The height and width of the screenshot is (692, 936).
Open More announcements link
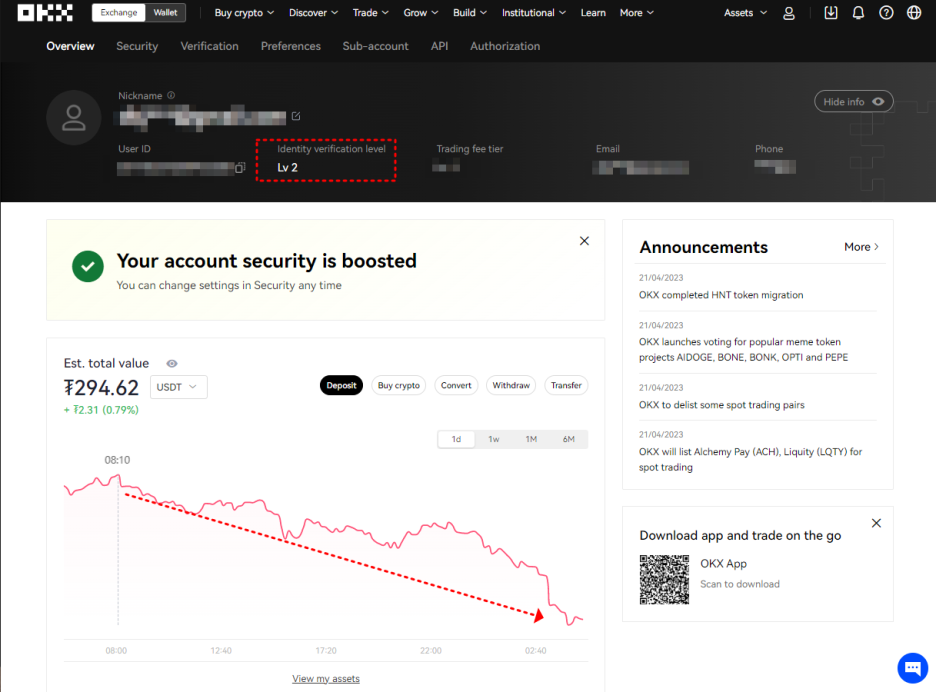(861, 247)
